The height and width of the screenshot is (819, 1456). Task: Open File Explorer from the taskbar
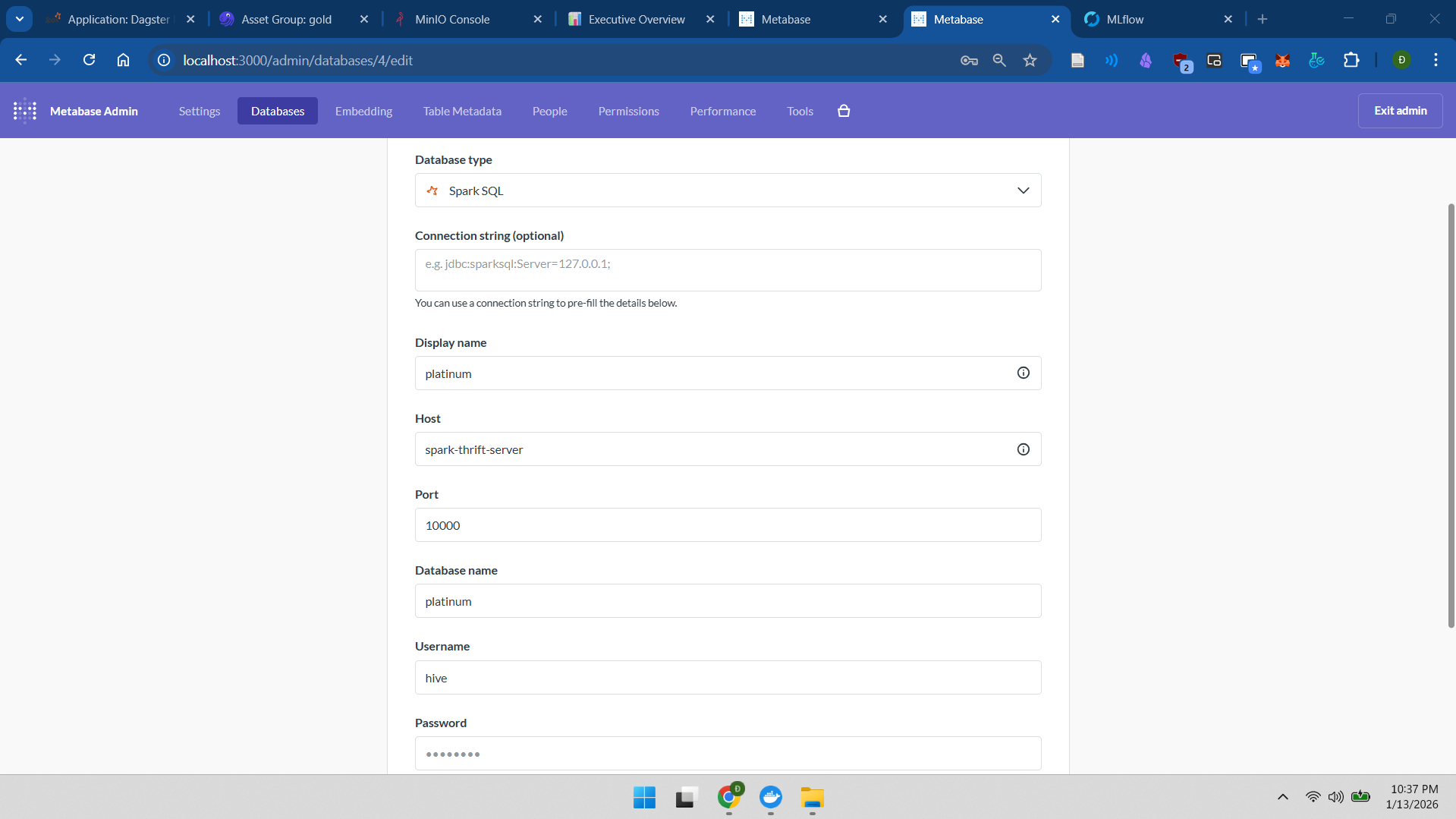tap(812, 797)
